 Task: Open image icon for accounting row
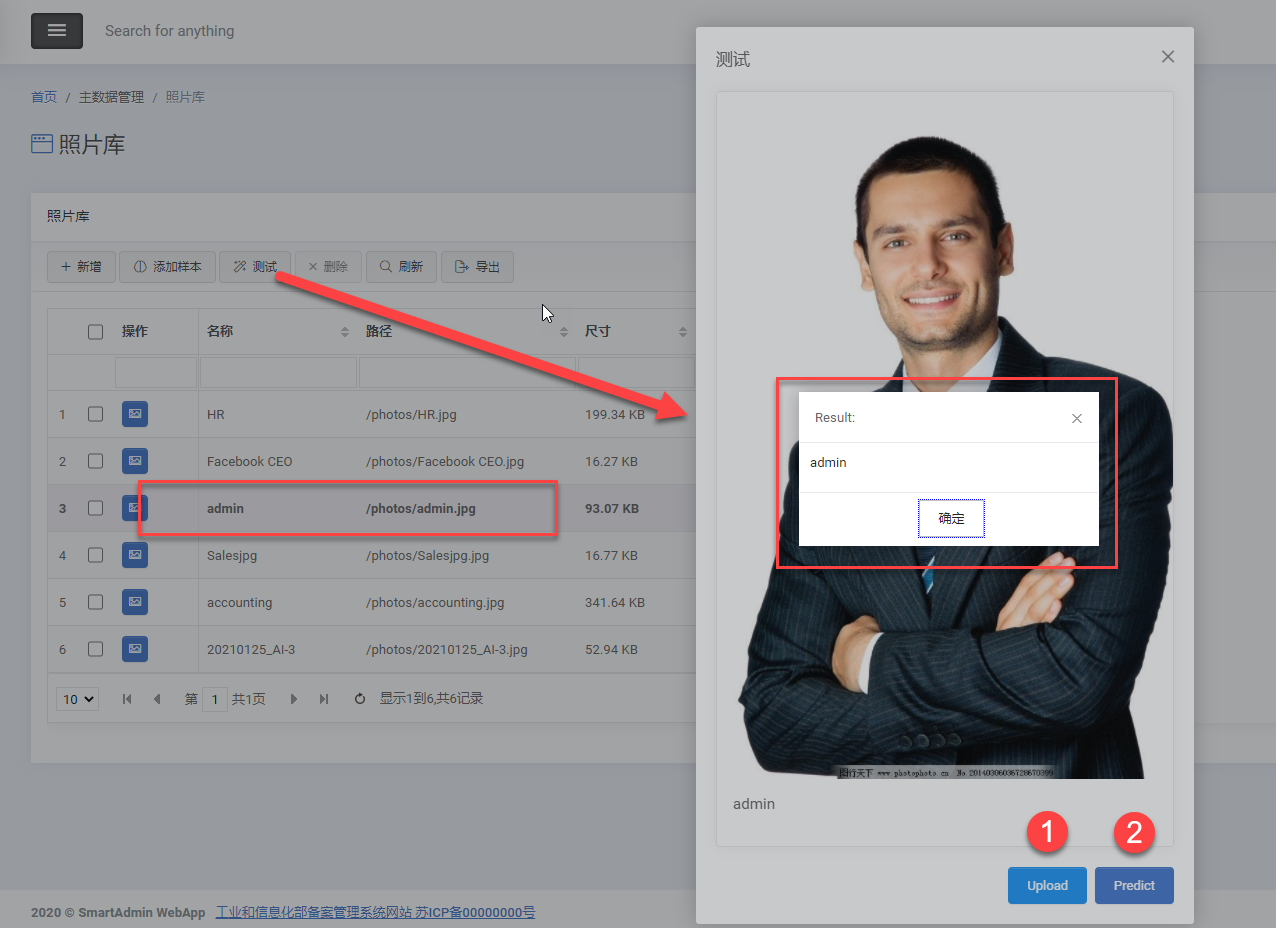coord(135,602)
